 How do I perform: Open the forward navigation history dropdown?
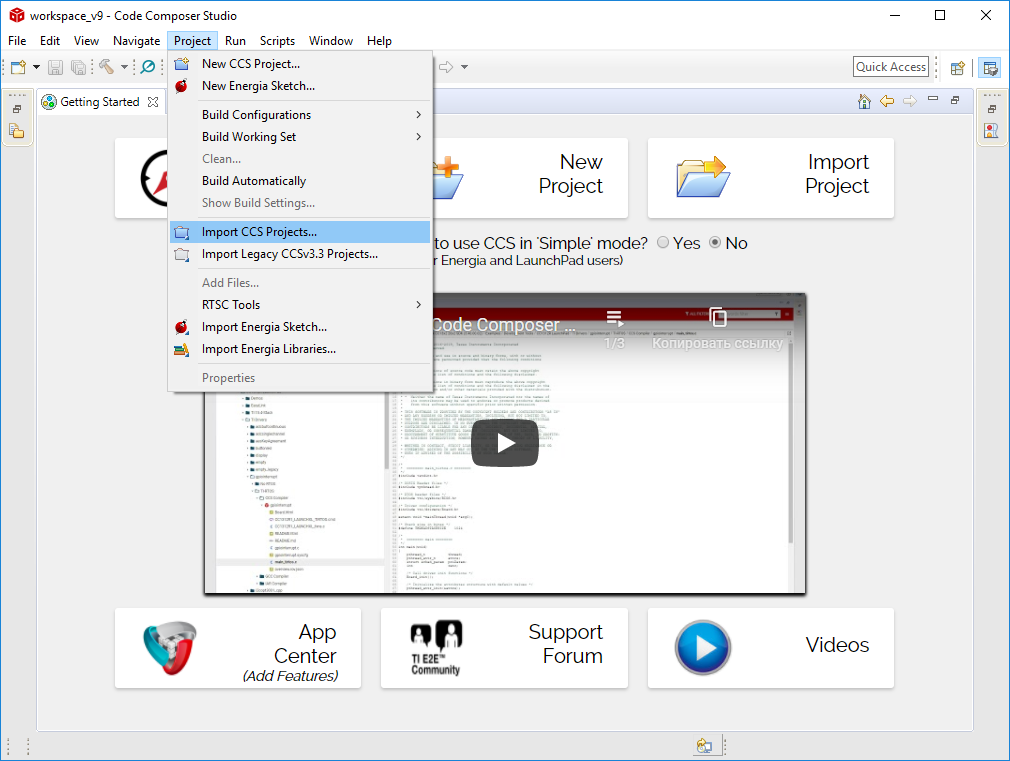tap(464, 67)
